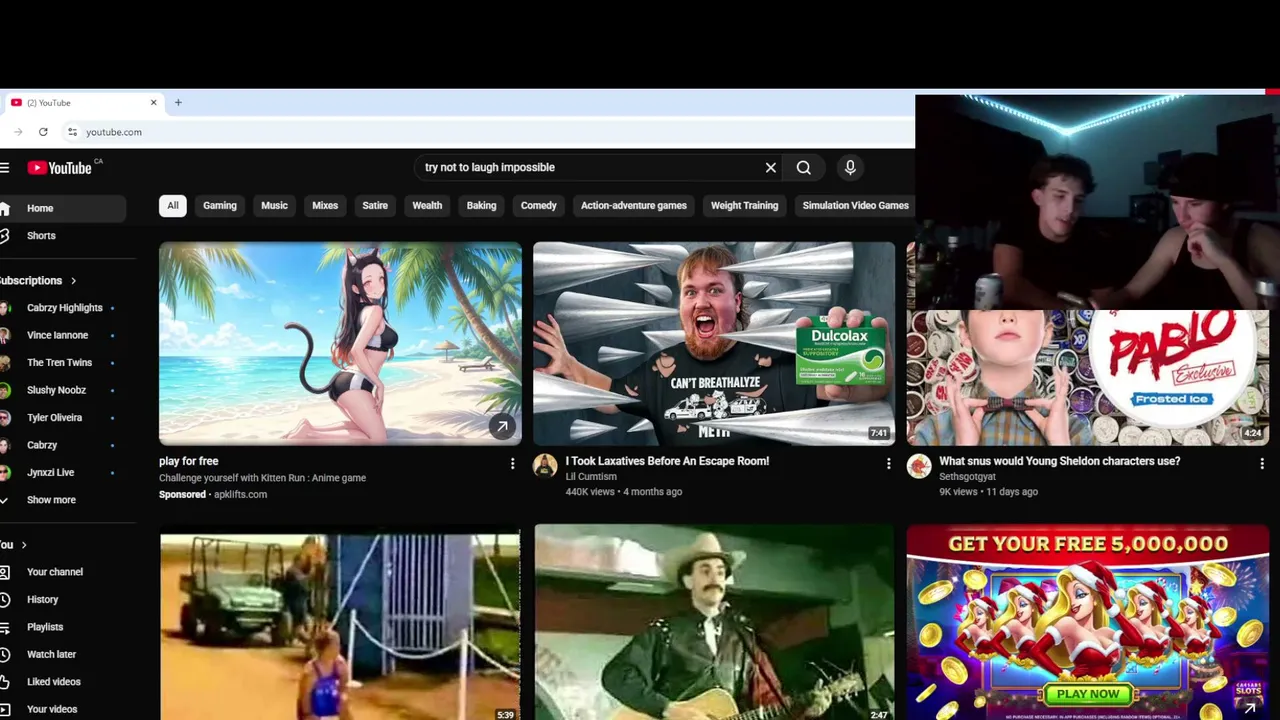1280x720 pixels.
Task: Open Shorts from the sidebar
Action: coord(41,236)
